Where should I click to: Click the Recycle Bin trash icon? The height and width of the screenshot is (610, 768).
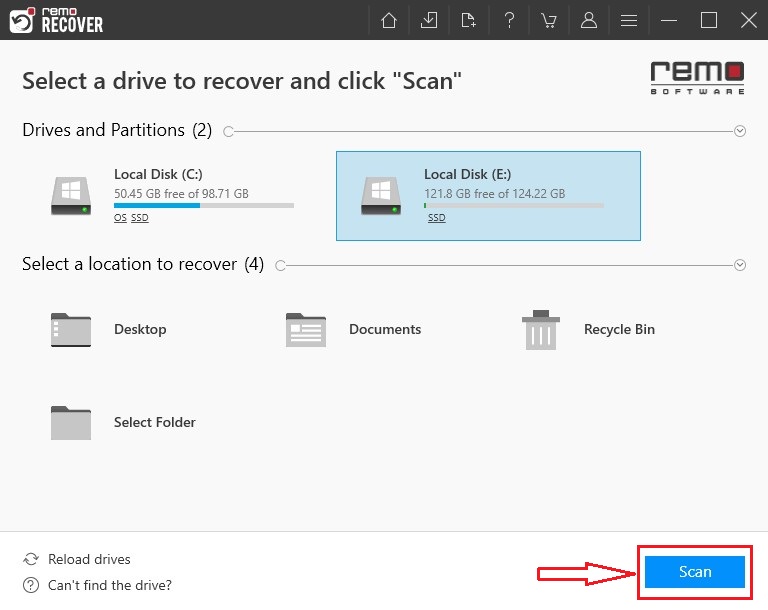pyautogui.click(x=541, y=330)
